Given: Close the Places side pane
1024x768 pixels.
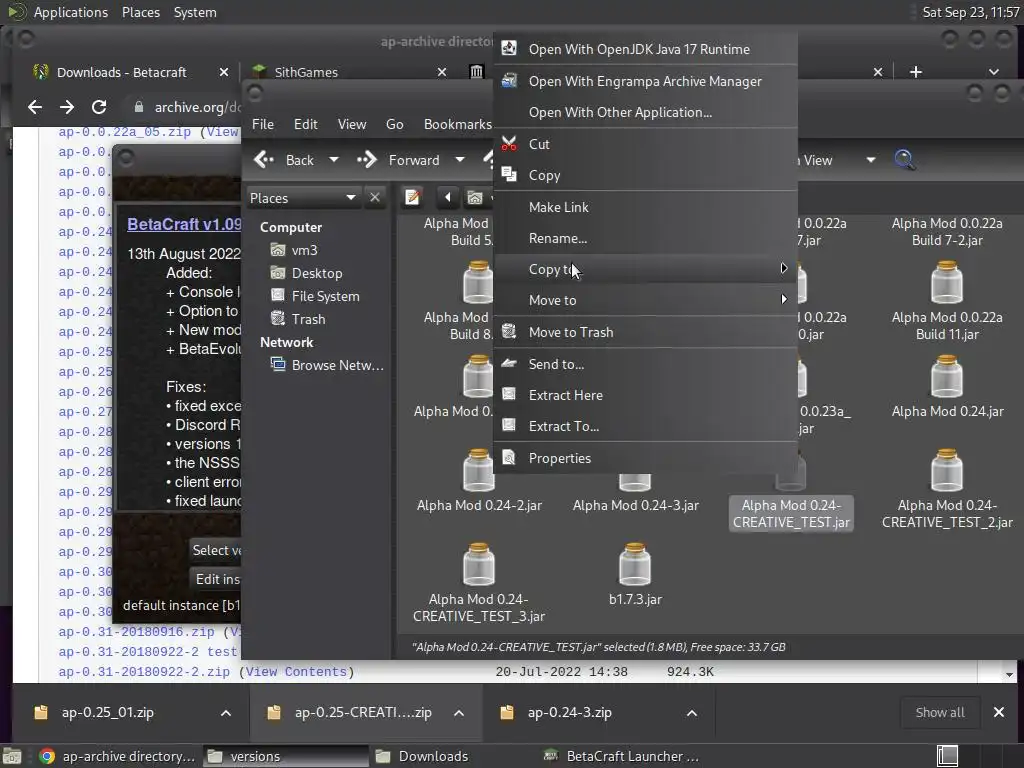Looking at the screenshot, I should point(375,197).
